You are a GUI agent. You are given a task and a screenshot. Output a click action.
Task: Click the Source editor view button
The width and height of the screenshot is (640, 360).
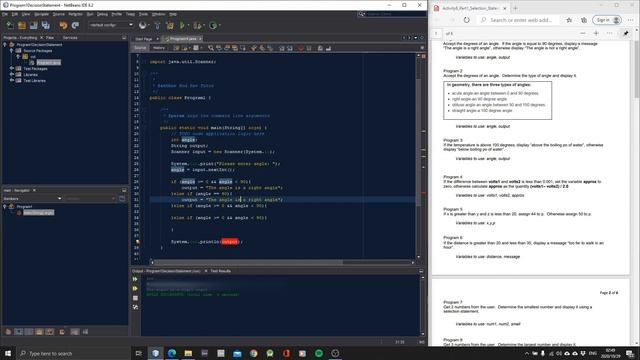click(140, 48)
